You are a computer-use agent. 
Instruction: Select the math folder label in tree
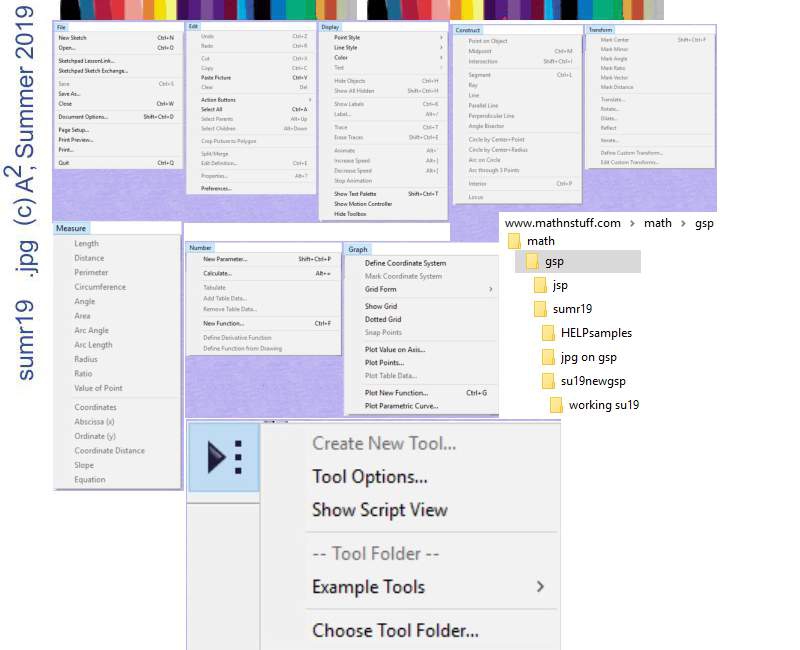click(541, 241)
